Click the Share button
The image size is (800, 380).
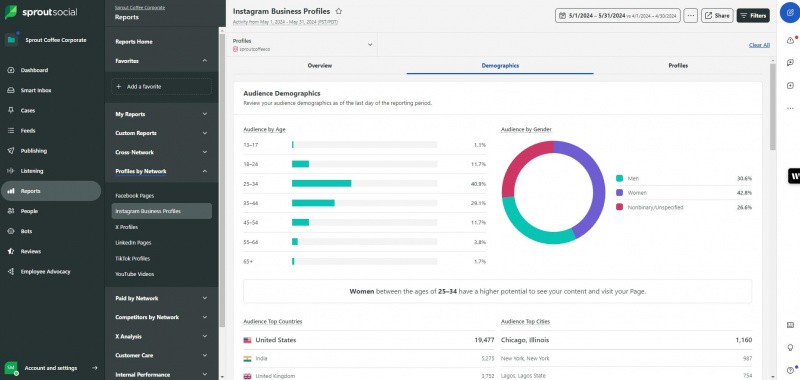point(717,16)
